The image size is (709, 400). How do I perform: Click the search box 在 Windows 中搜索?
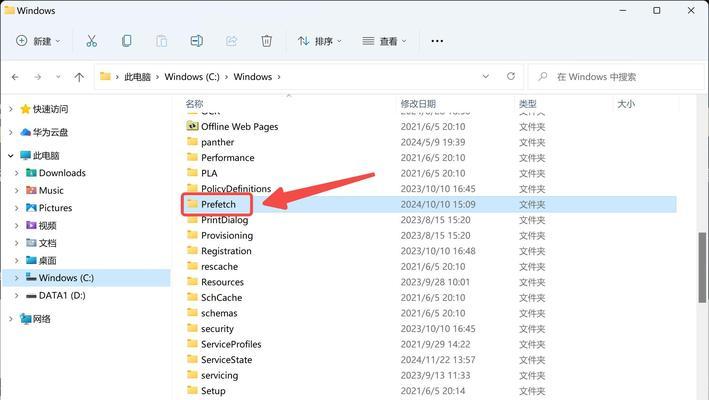click(616, 77)
